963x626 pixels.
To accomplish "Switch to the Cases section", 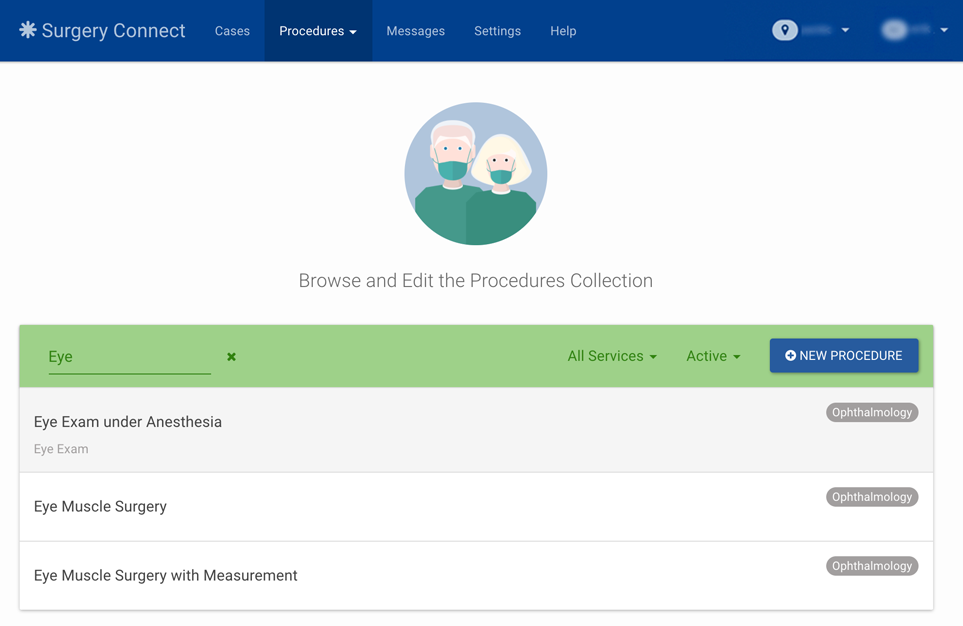I will [x=232, y=31].
